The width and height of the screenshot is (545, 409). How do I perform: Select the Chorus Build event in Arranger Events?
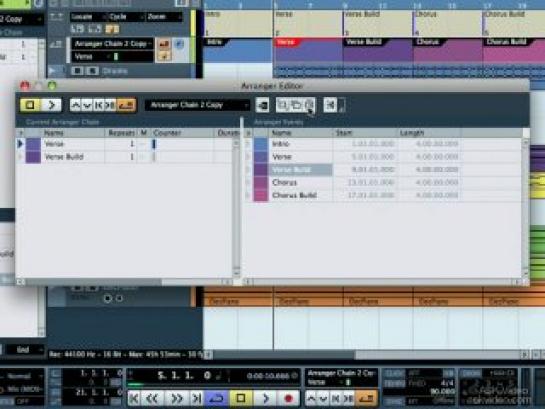[x=294, y=195]
